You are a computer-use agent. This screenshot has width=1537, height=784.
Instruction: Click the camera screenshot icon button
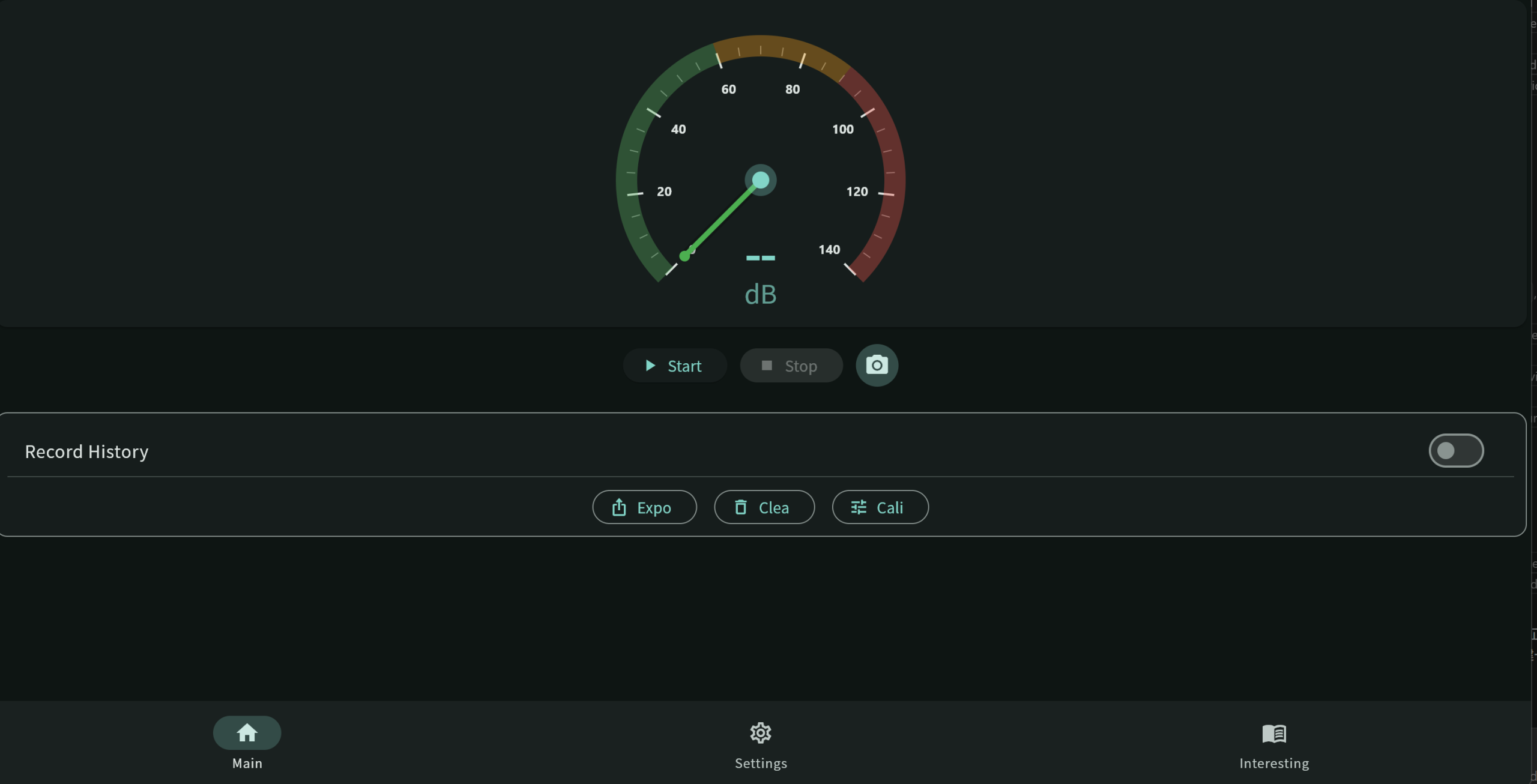pos(877,365)
